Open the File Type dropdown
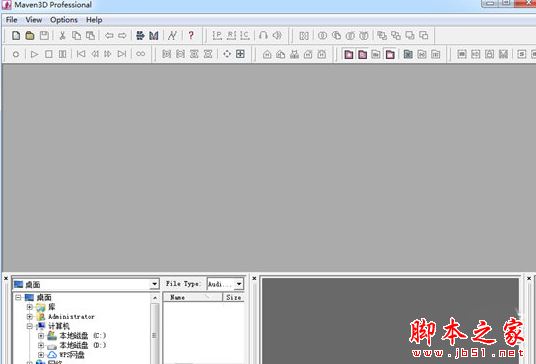Viewport: 536px width, 364px height. pyautogui.click(x=239, y=284)
